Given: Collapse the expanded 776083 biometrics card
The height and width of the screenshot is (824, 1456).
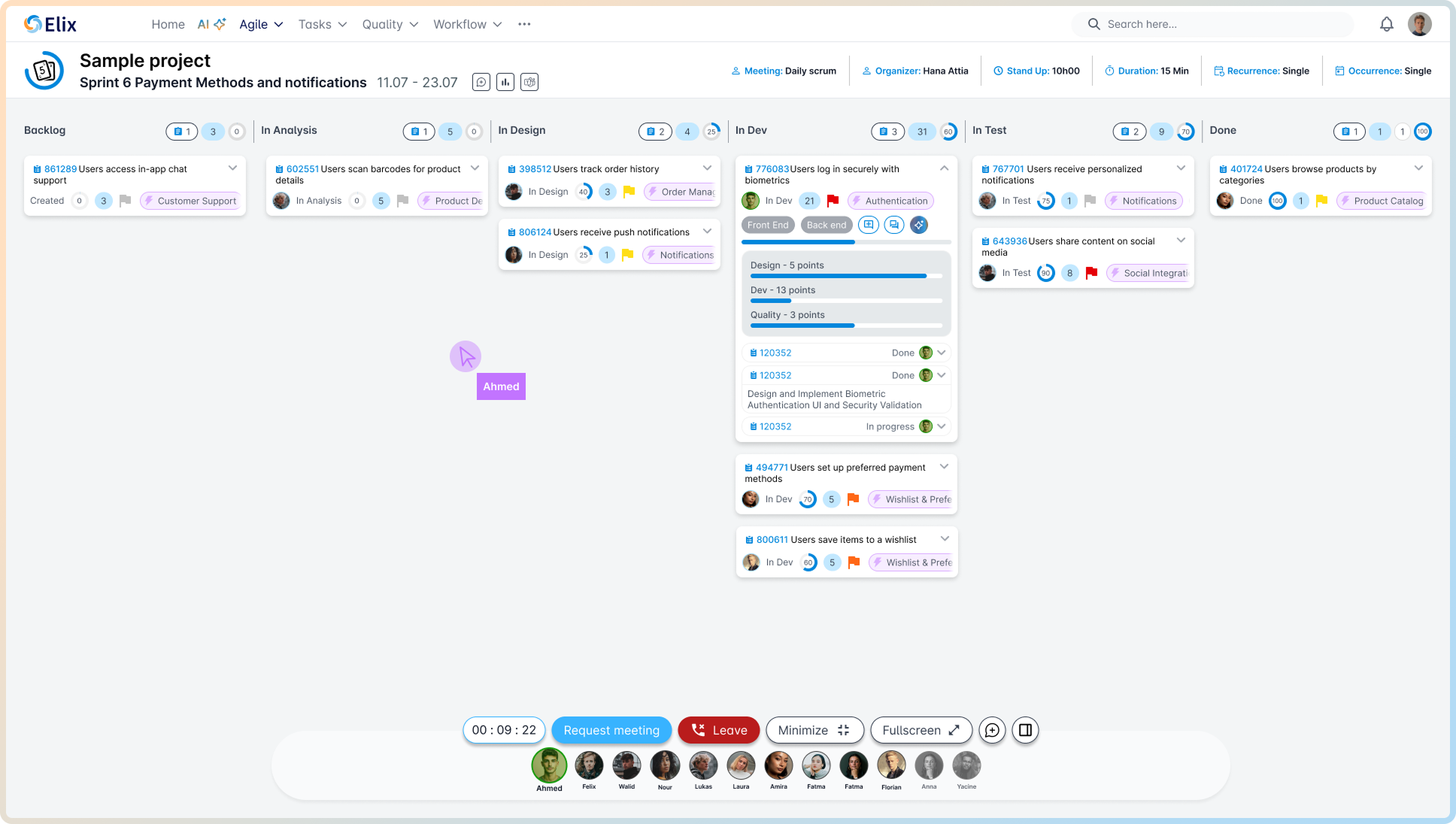Looking at the screenshot, I should click(945, 168).
